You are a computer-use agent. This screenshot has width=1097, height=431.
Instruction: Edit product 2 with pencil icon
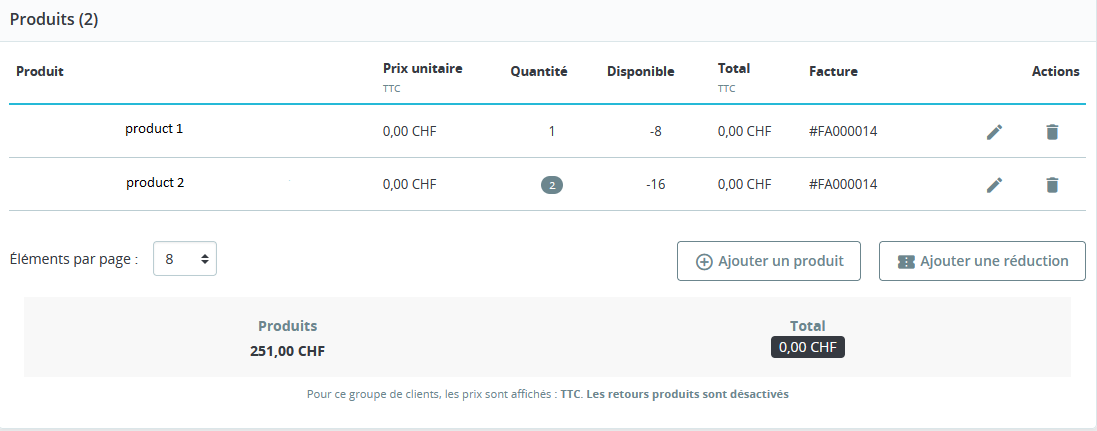[994, 185]
